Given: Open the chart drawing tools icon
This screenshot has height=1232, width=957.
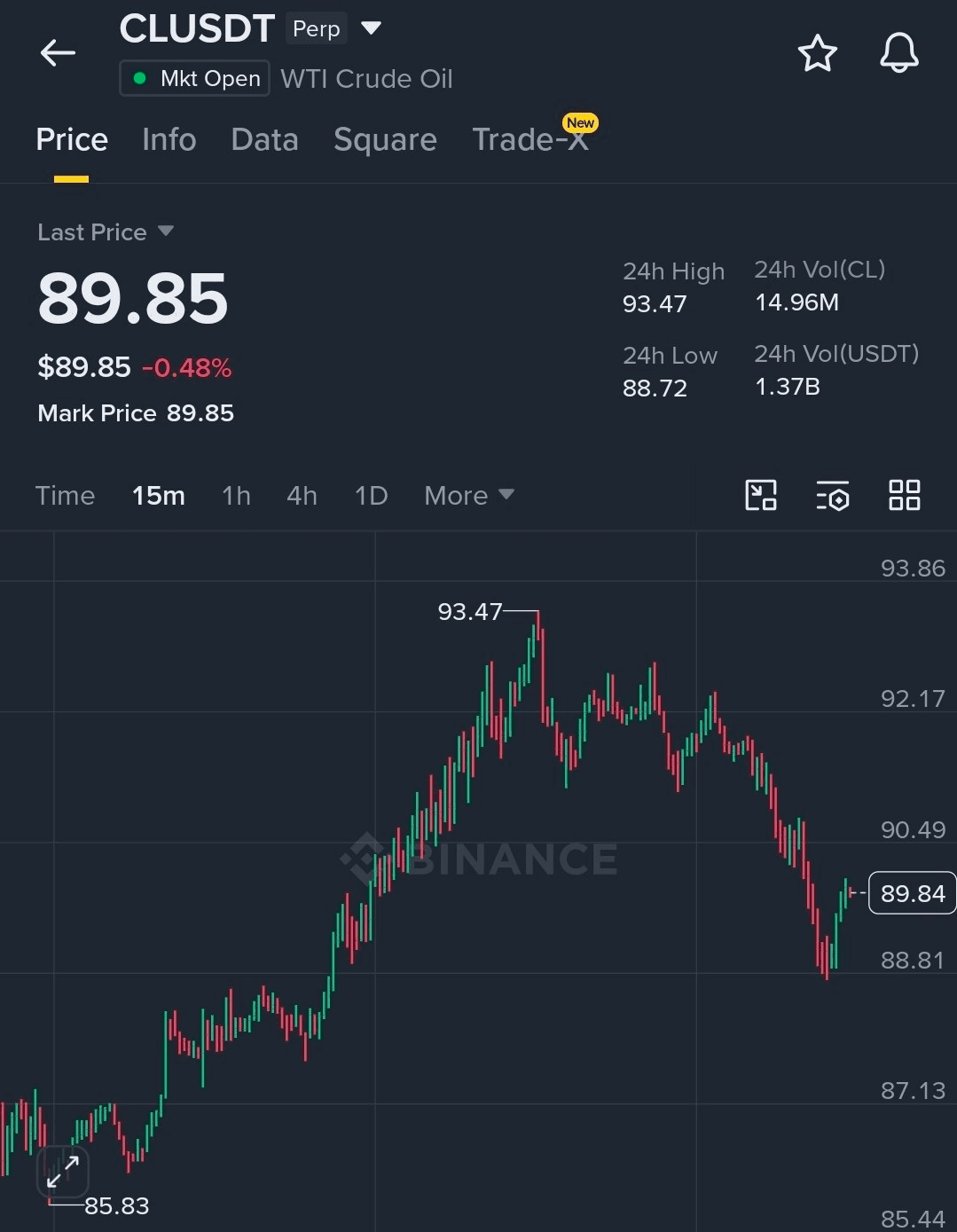Looking at the screenshot, I should click(x=761, y=496).
